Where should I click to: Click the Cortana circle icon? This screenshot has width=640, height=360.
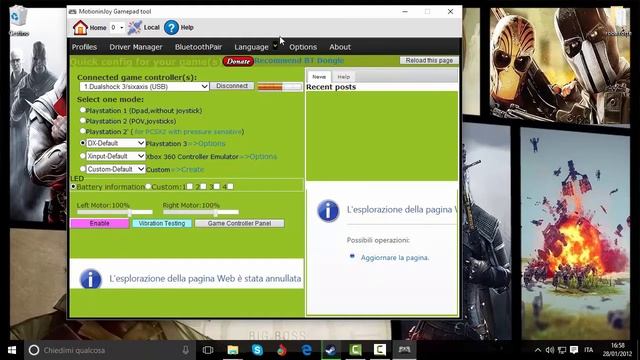point(34,350)
